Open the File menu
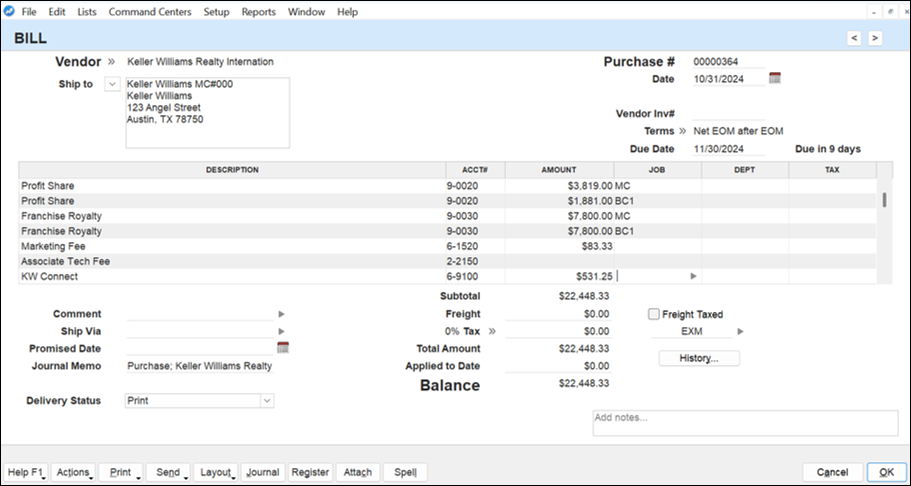Image resolution: width=911 pixels, height=486 pixels. pyautogui.click(x=28, y=12)
